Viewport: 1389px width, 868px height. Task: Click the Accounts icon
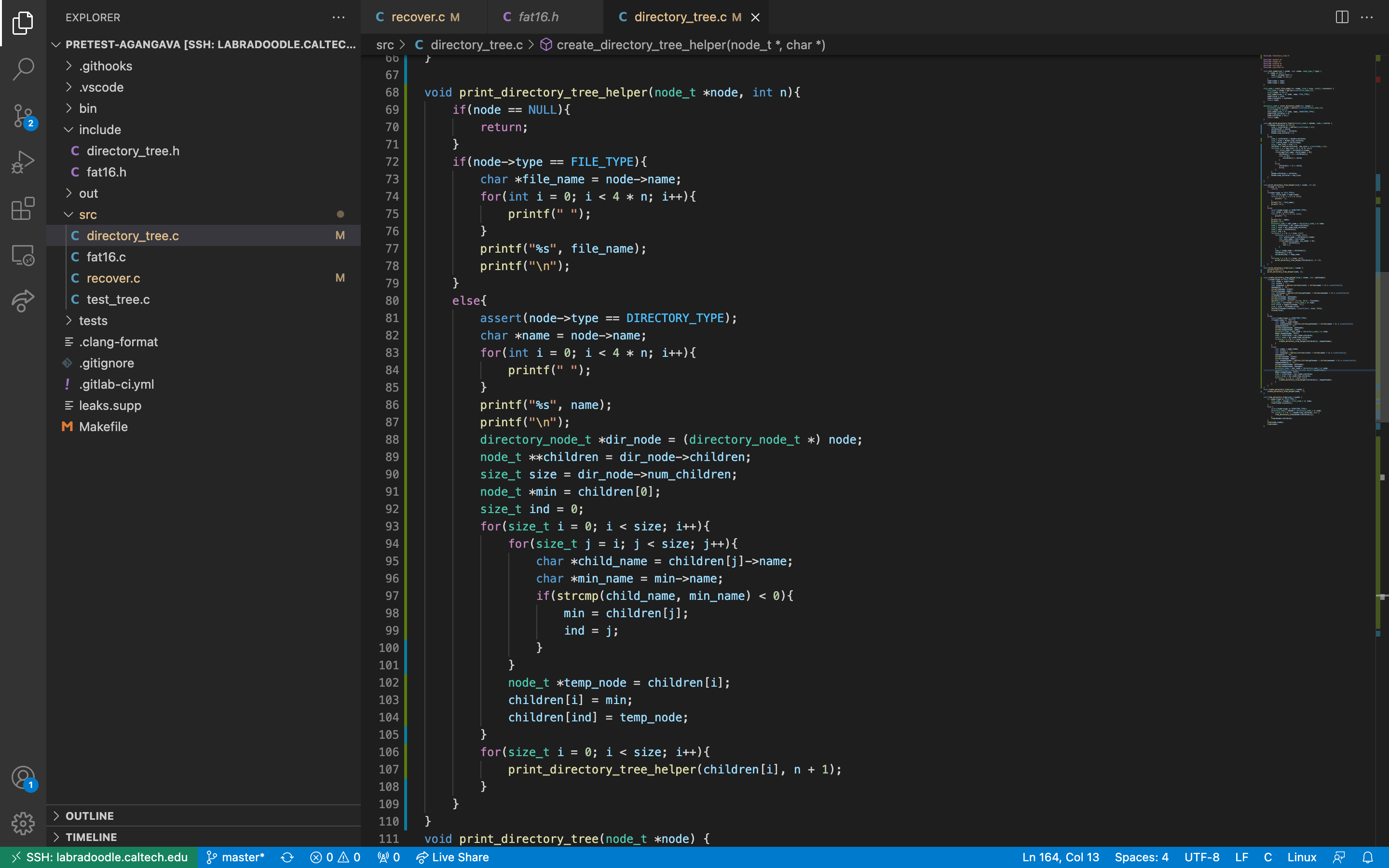click(x=23, y=778)
